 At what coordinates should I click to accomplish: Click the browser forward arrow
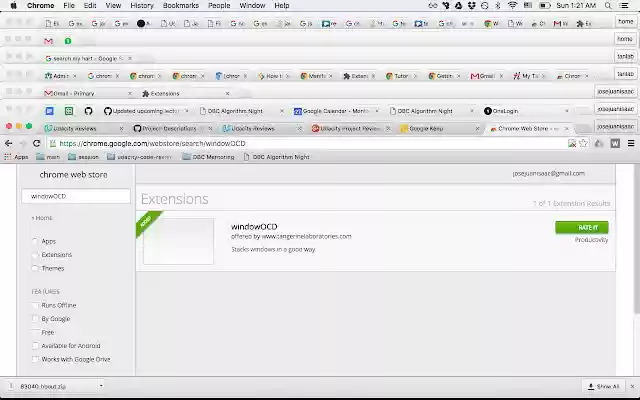pos(22,143)
